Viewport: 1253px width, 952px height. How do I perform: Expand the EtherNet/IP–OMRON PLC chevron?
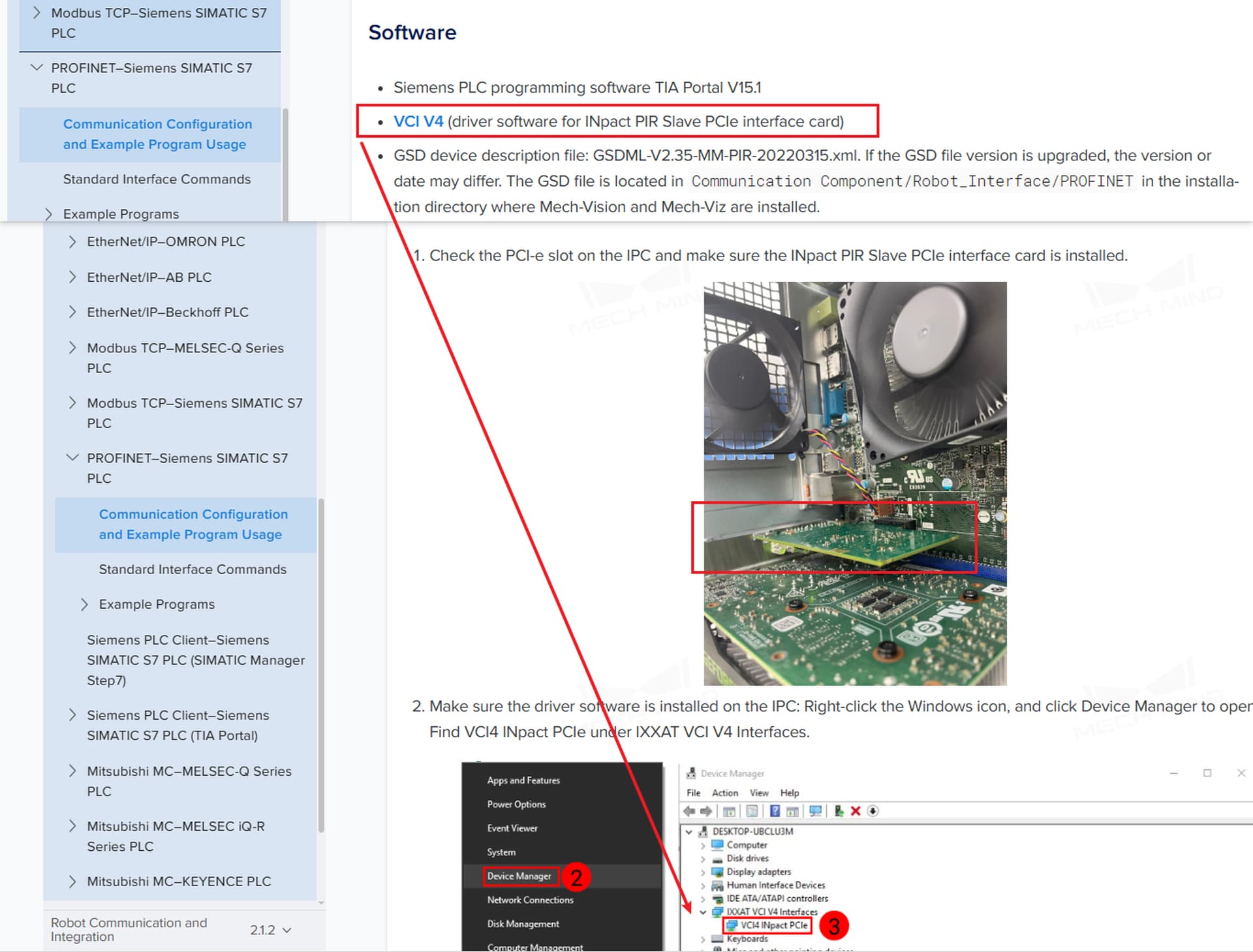72,241
